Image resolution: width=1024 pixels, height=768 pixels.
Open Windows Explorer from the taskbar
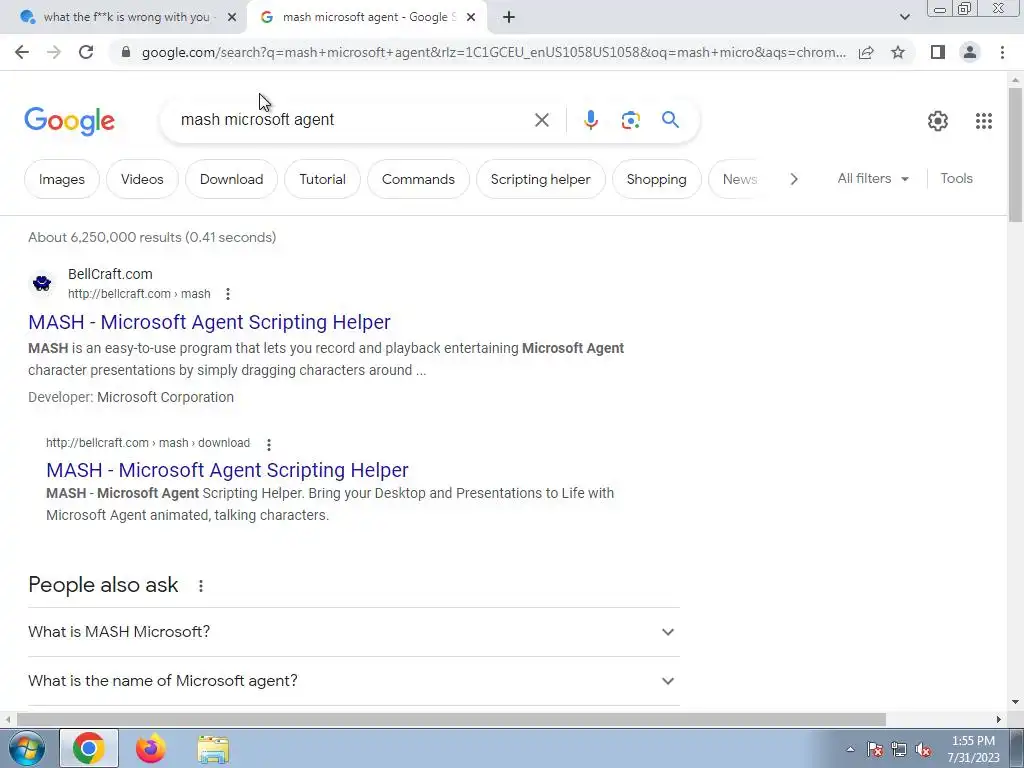click(213, 749)
